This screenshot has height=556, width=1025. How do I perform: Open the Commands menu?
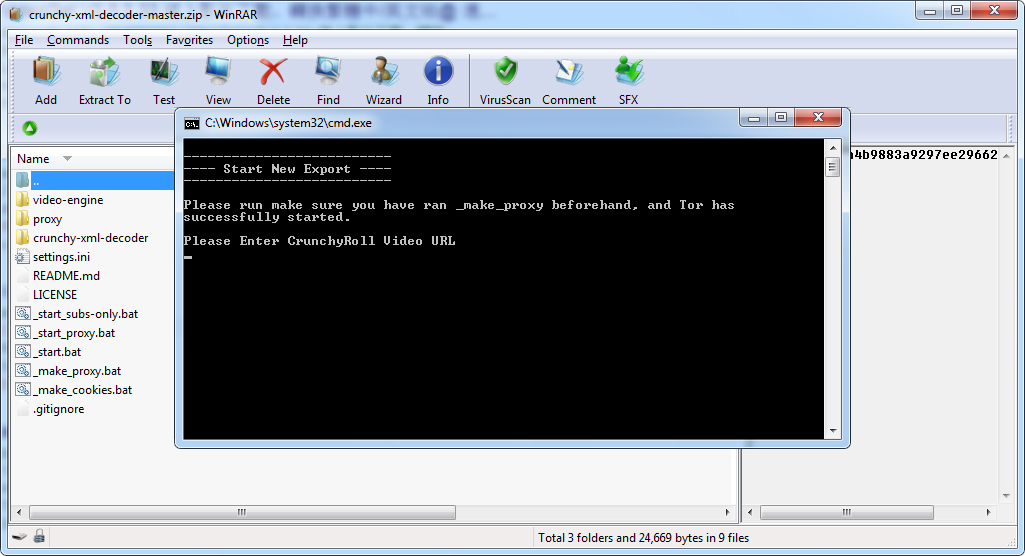pos(78,40)
